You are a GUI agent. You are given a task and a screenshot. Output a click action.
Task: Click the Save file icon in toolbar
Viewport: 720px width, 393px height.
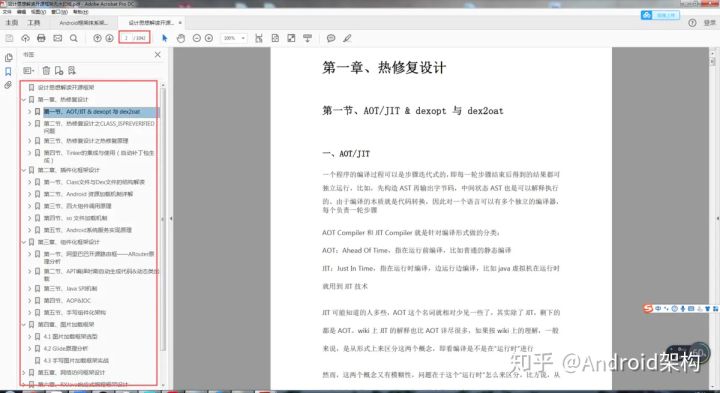9,39
